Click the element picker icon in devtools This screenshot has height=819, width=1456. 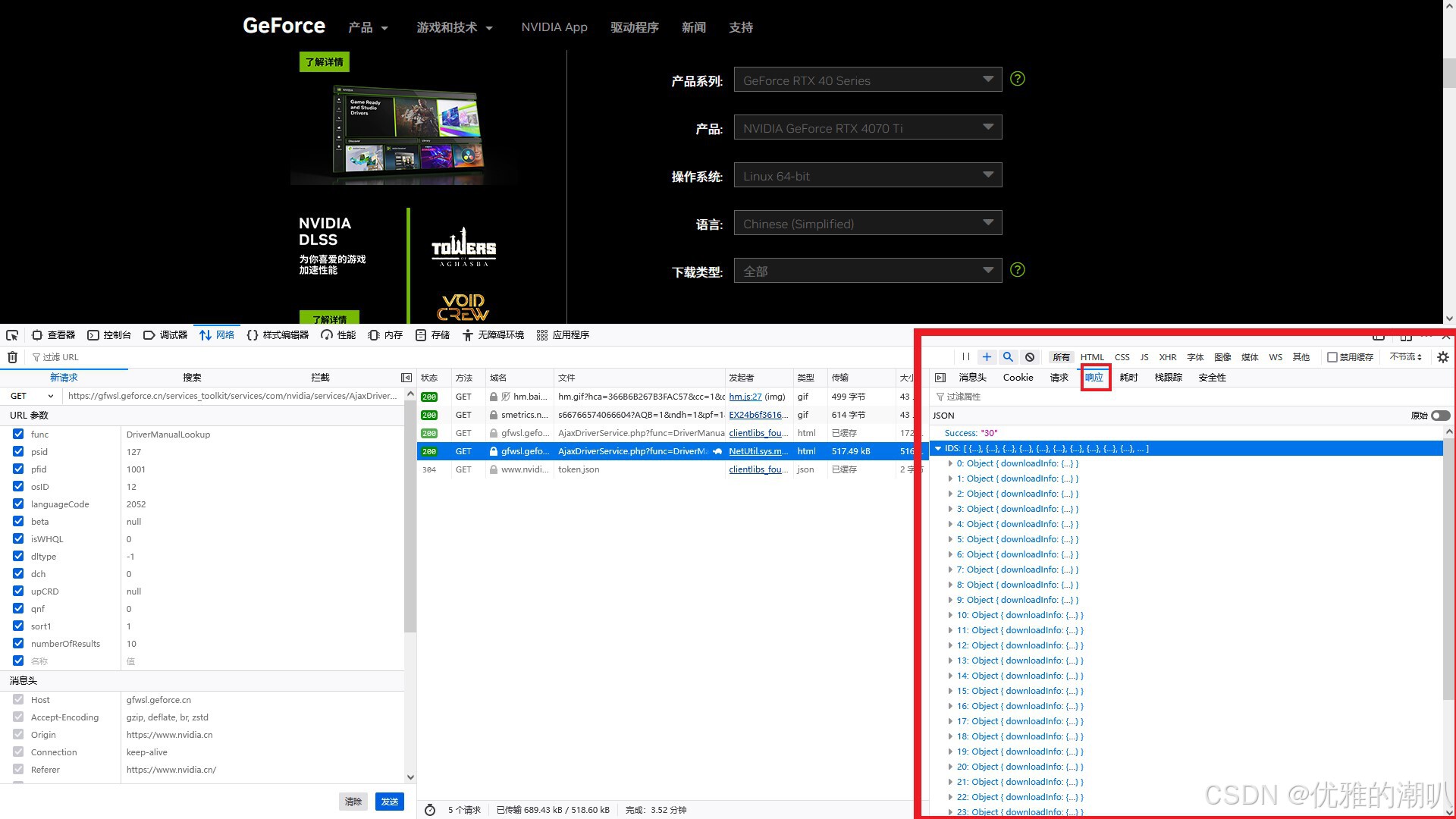pos(12,335)
